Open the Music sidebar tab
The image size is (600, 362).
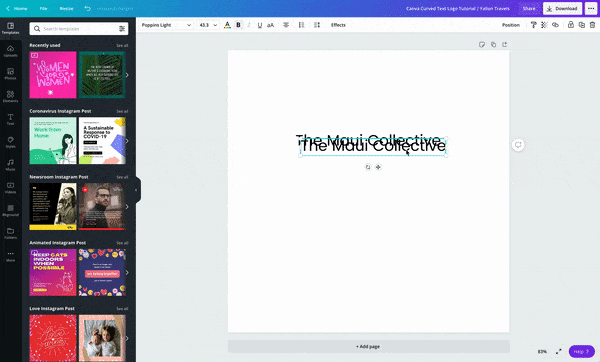click(x=10, y=165)
